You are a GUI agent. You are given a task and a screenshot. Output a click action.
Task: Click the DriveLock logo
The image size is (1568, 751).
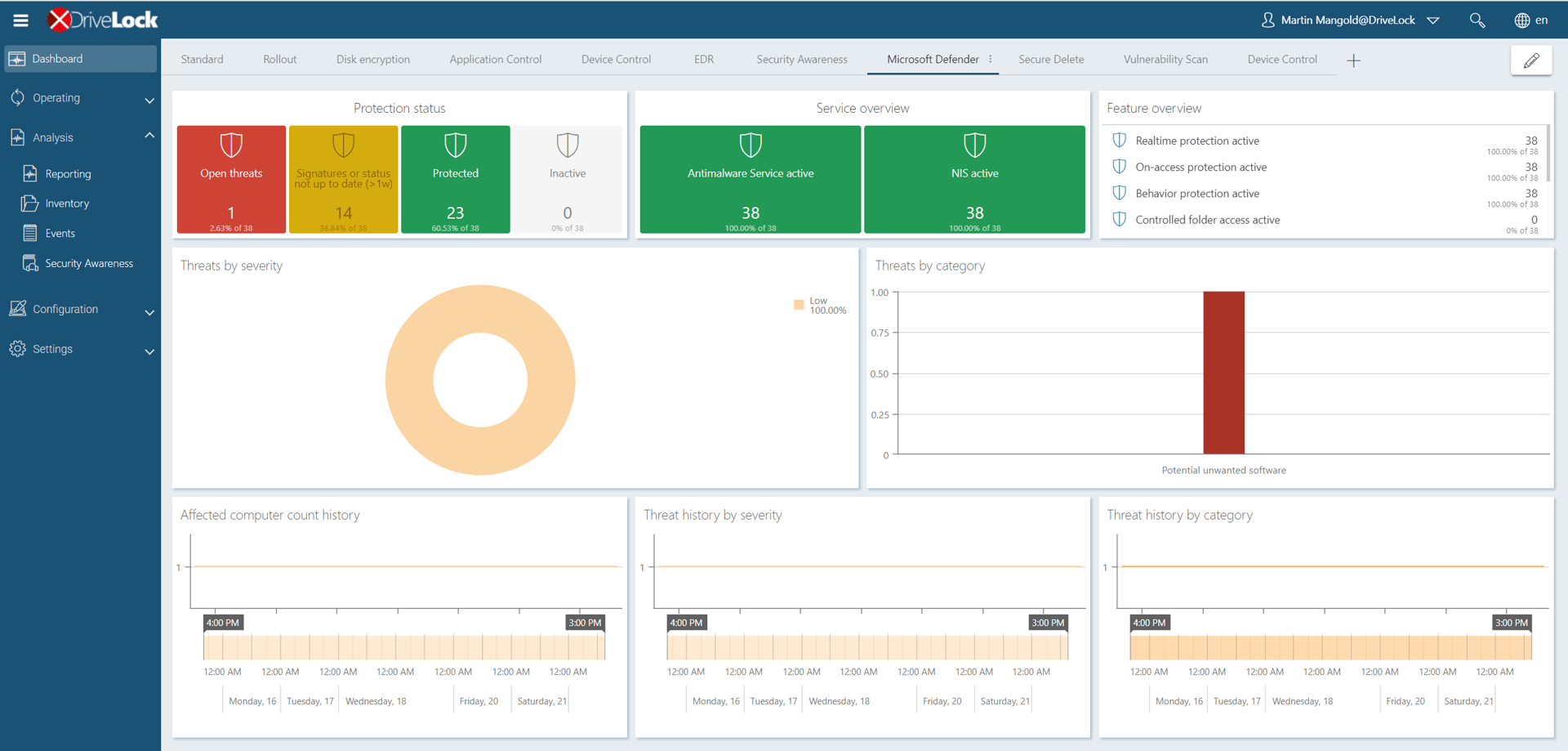coord(102,20)
